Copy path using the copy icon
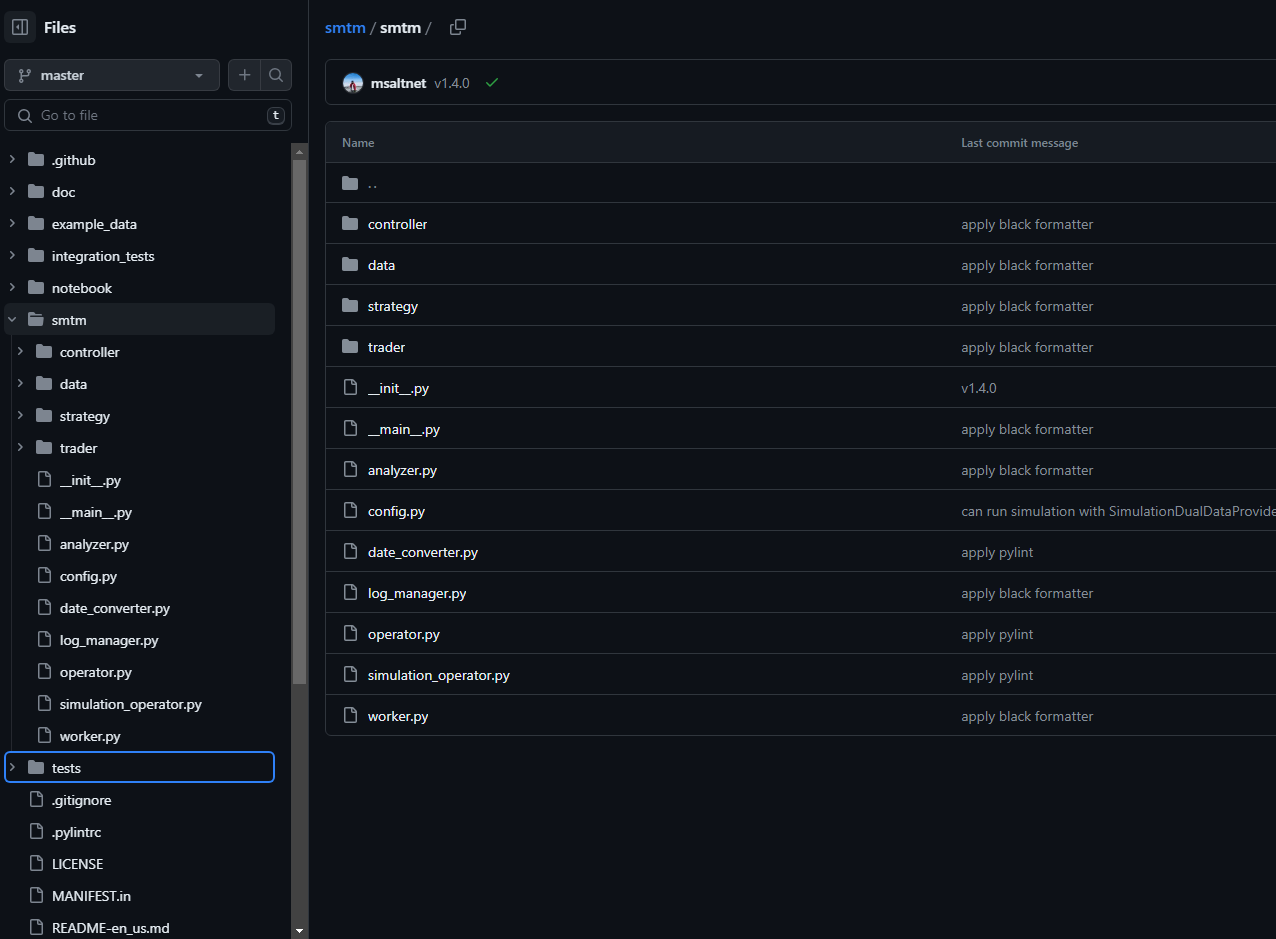1276x939 pixels. pos(458,27)
